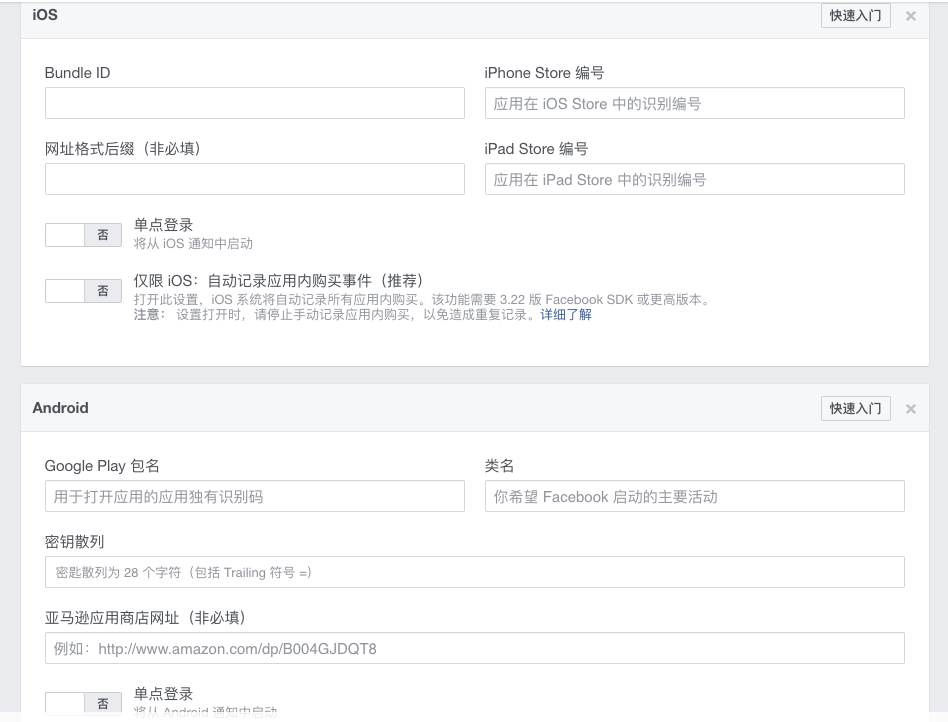Click the 密钥散列 key hash field
Image resolution: width=948 pixels, height=722 pixels.
(x=474, y=572)
